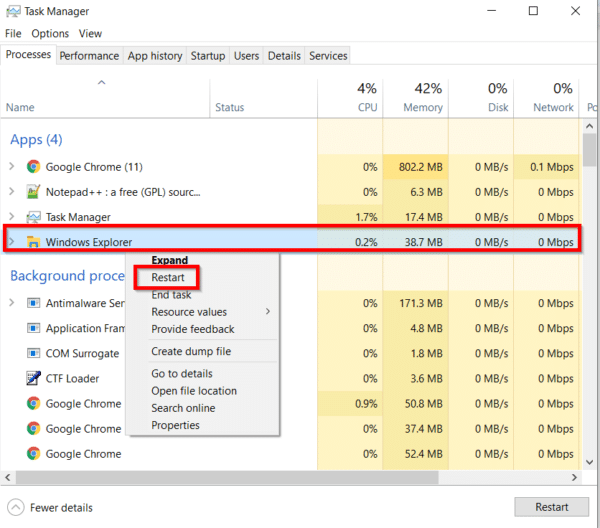Click the Notepad++ app icon

tap(33, 192)
